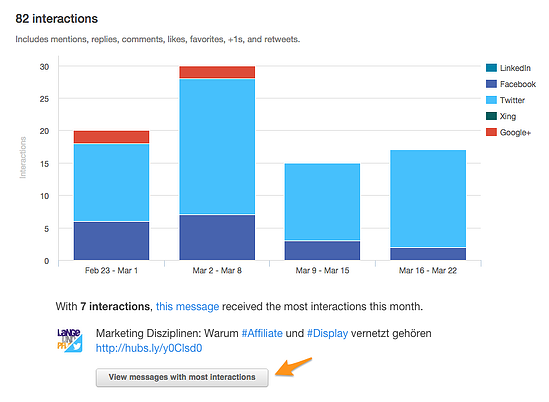Click the Lange PR Twitter avatar

pos(70,340)
